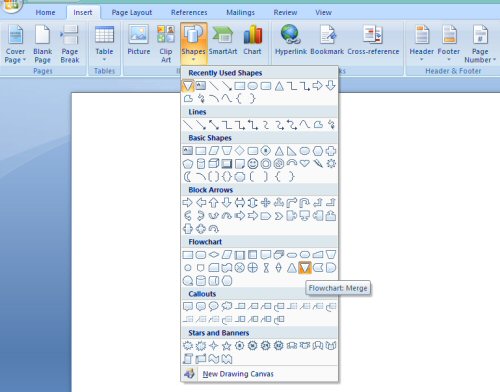
Task: Select the Right Triangle in Basic Shapes
Action: pyautogui.click(x=292, y=151)
